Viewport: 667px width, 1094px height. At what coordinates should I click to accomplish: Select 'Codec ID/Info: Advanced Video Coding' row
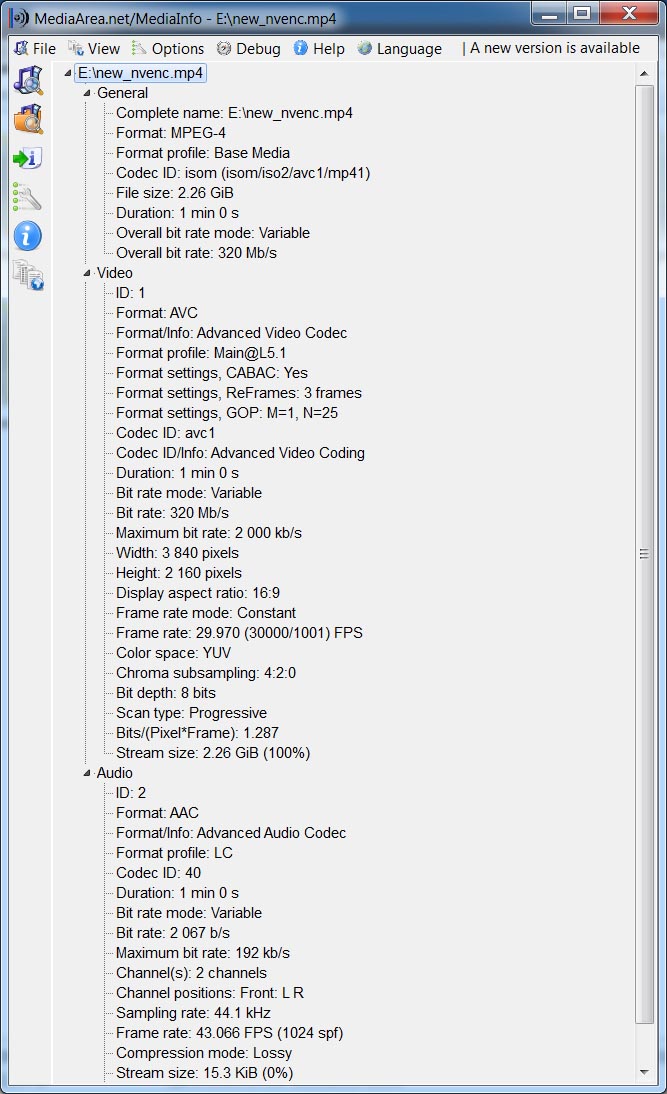click(x=240, y=453)
